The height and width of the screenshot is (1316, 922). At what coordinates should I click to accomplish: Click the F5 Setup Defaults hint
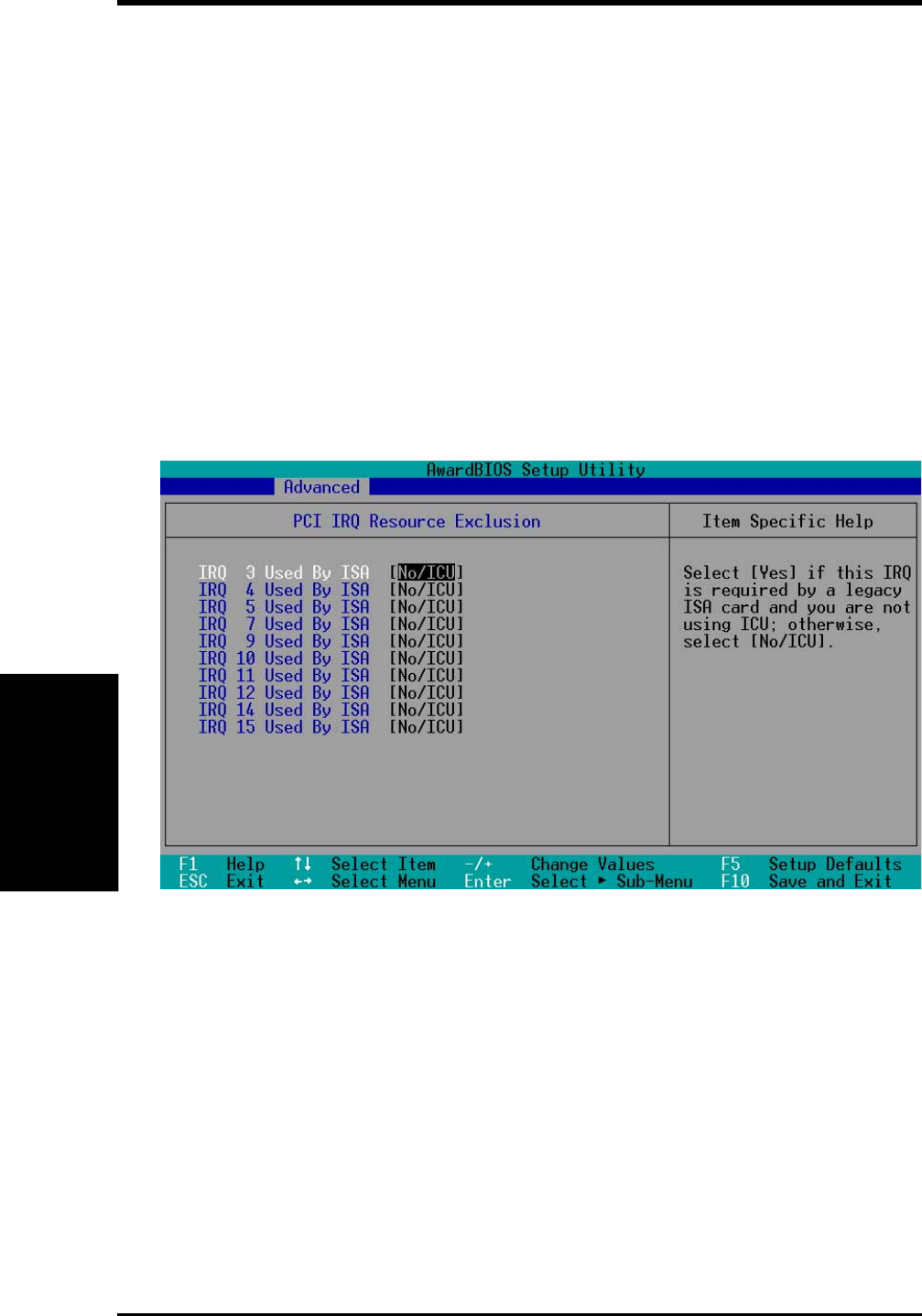click(x=811, y=865)
